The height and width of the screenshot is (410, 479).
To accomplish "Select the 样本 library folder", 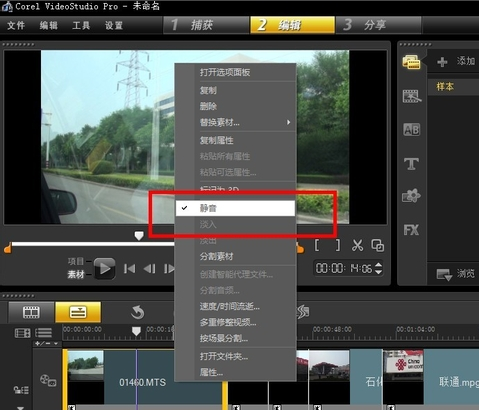I will [x=445, y=87].
